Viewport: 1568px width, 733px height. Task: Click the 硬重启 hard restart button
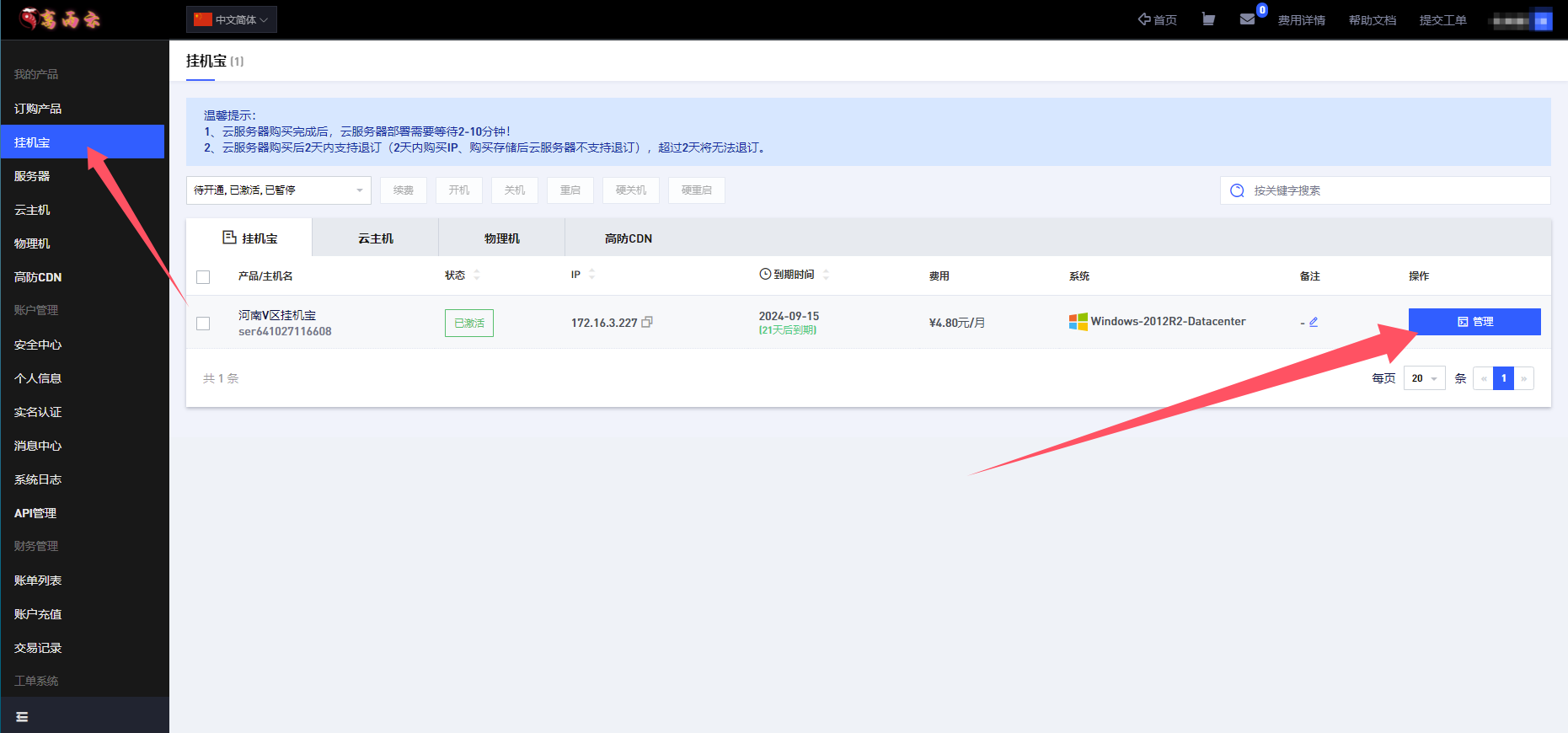click(x=697, y=190)
